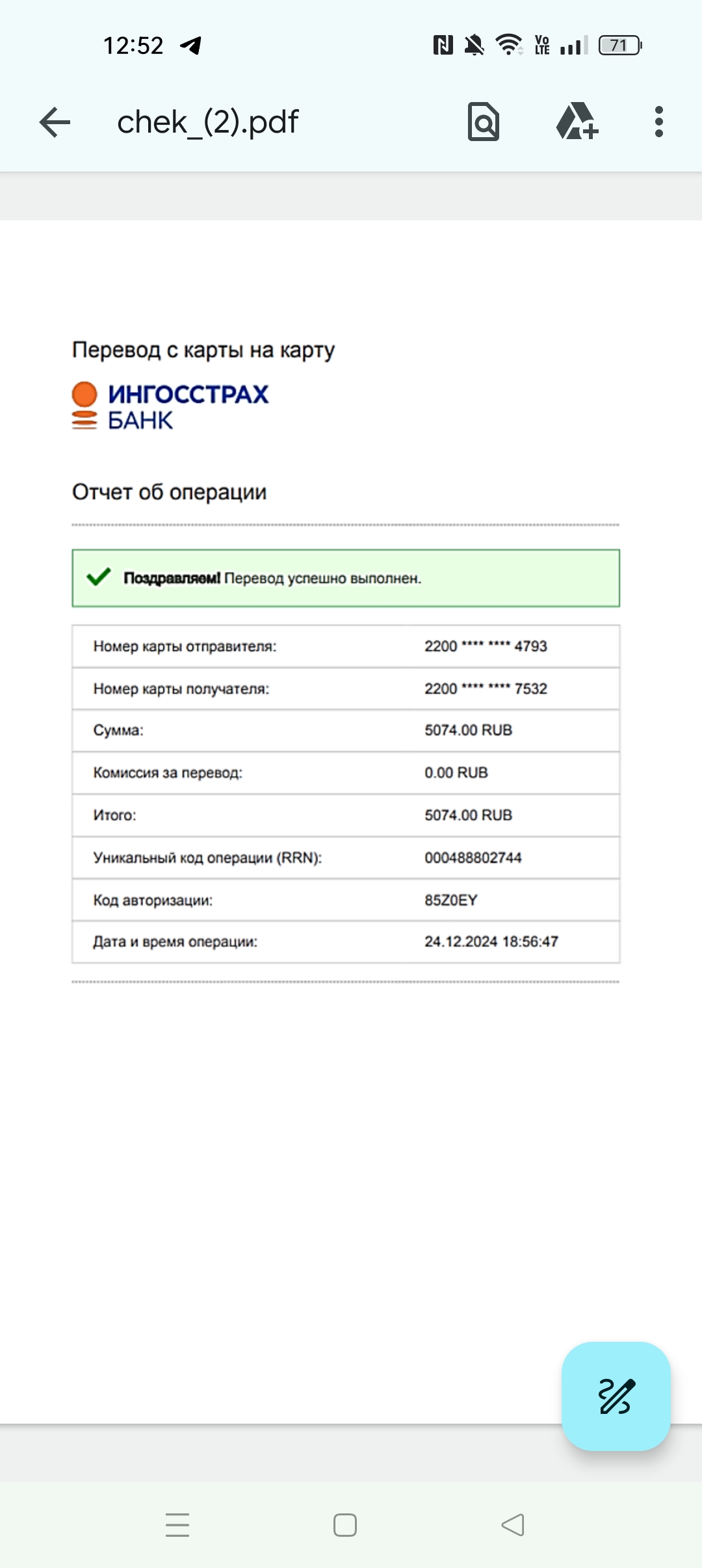Screen dimensions: 702x1568
Task: Tap the authorization code 85Z0EY
Action: tap(450, 900)
